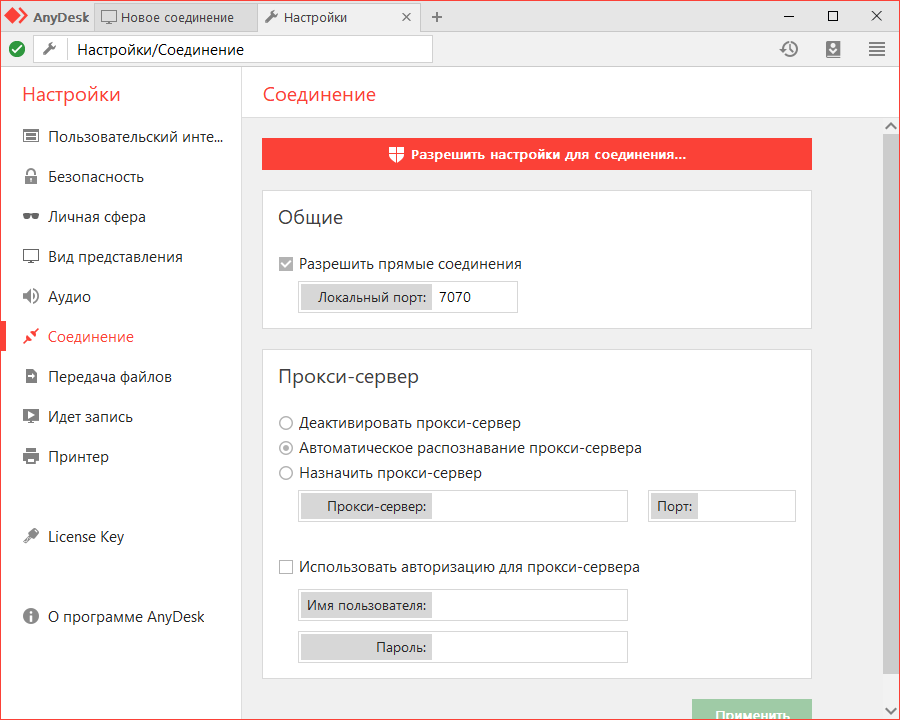Image resolution: width=900 pixels, height=720 pixels.
Task: Open Личная сфера settings section
Action: (121, 216)
